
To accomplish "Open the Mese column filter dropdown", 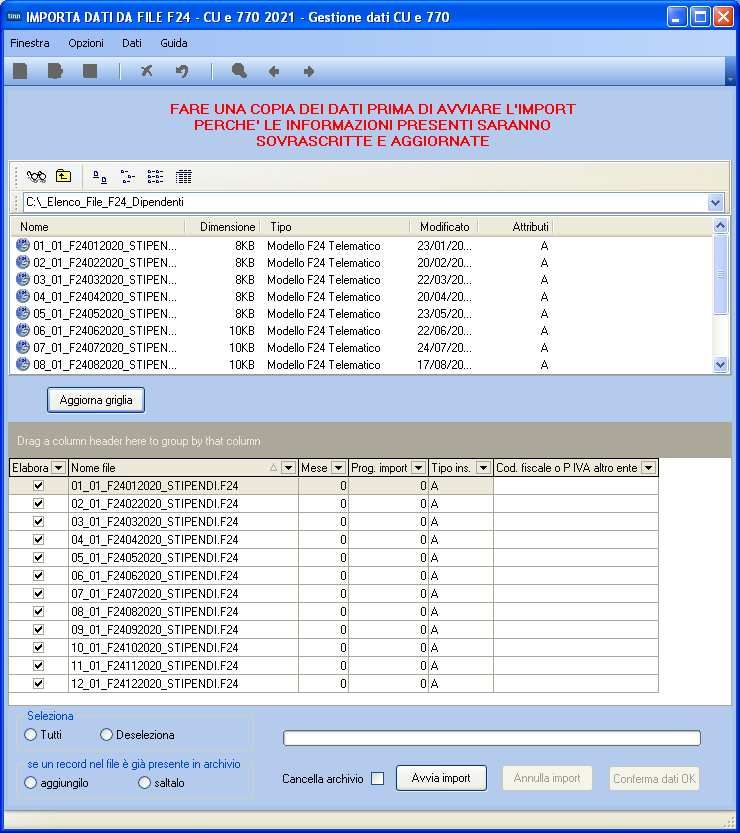I will 337,468.
